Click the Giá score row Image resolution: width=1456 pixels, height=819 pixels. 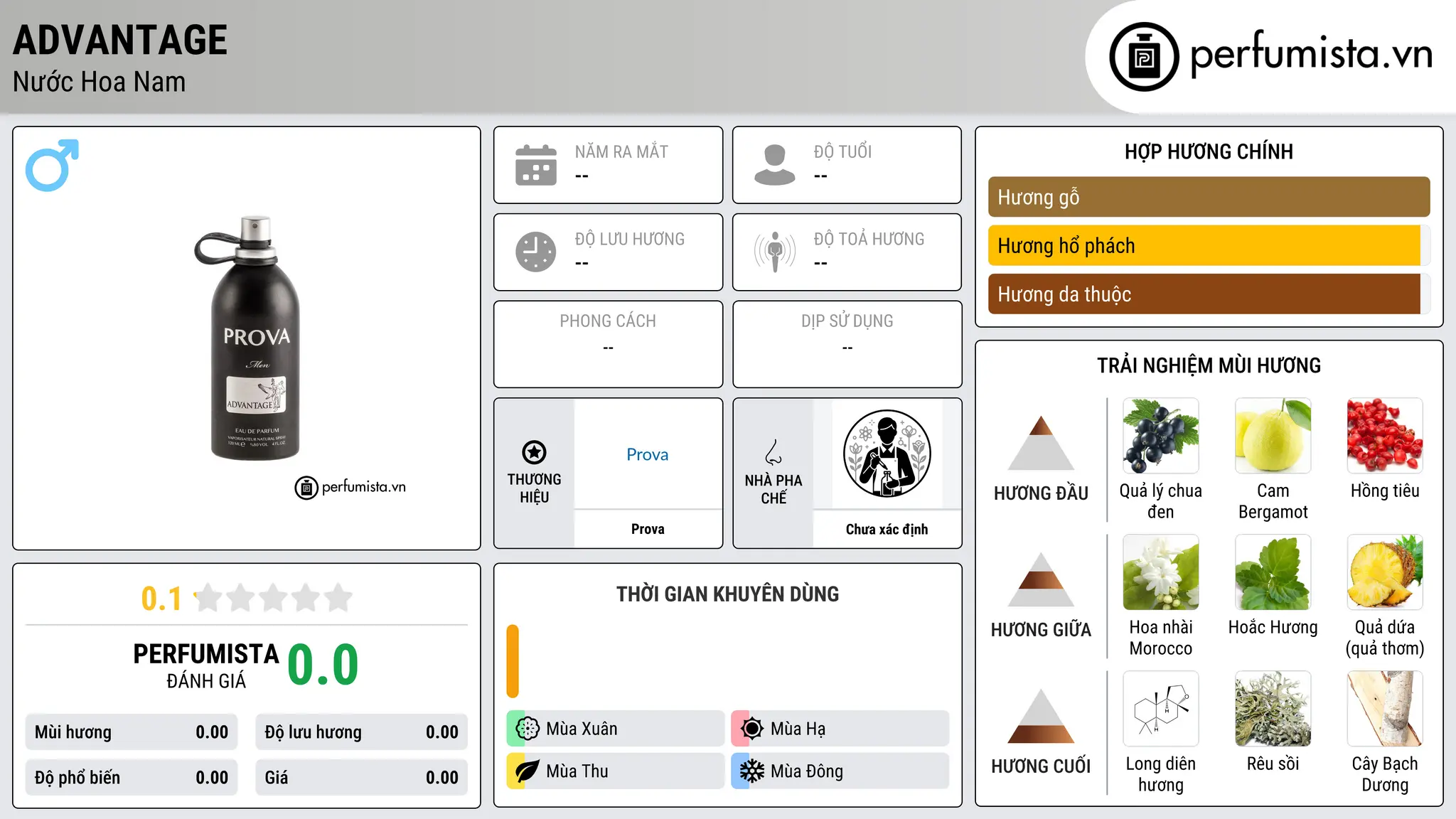pos(361,778)
